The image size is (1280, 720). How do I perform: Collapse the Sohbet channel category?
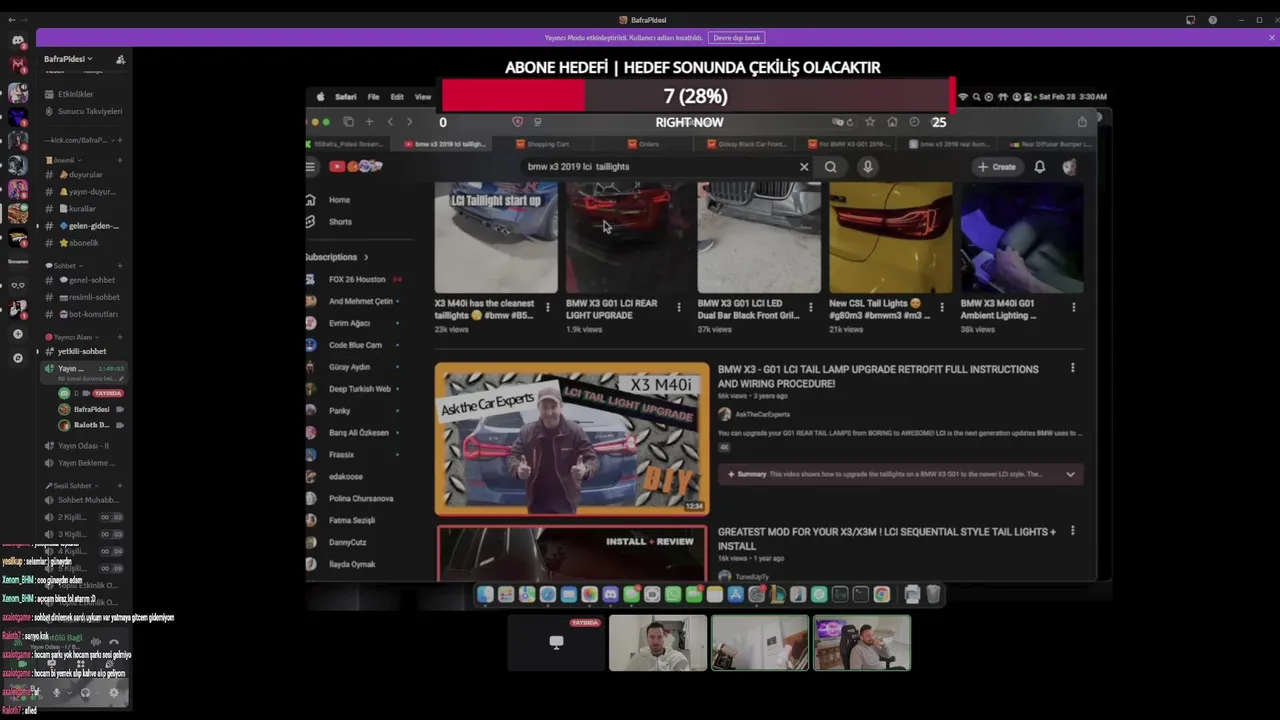click(64, 266)
